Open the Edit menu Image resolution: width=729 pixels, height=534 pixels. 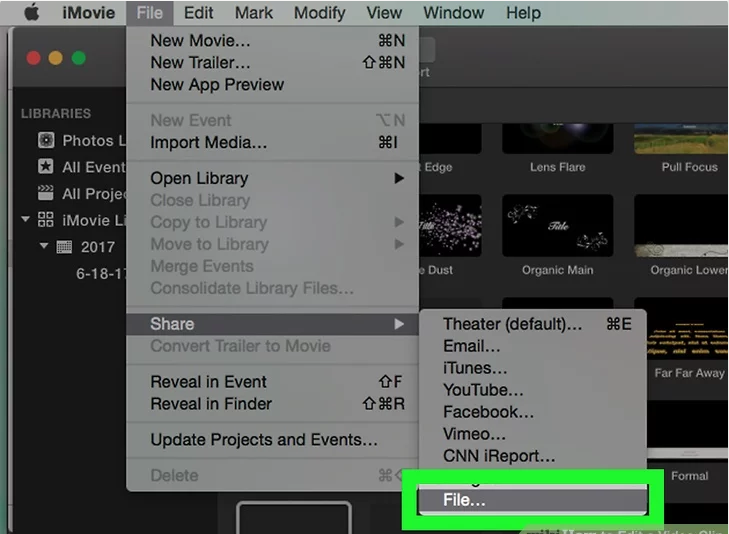(199, 13)
